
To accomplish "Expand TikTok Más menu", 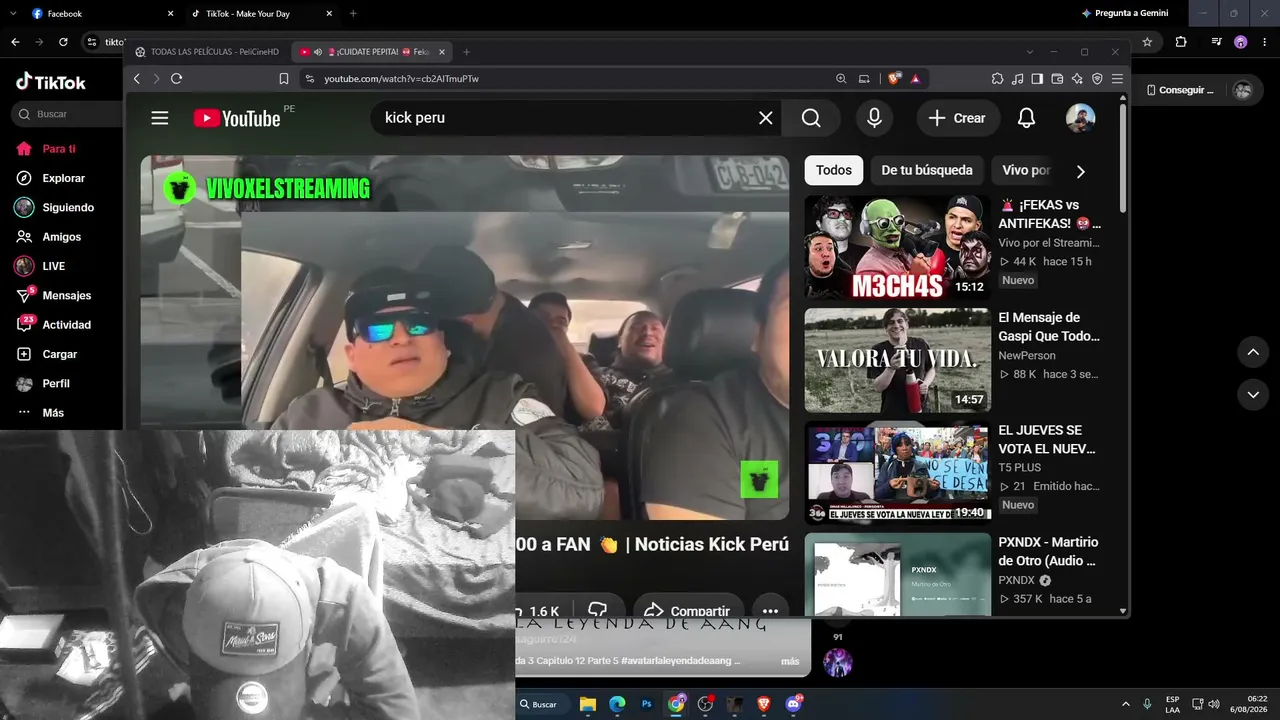I will [x=40, y=412].
